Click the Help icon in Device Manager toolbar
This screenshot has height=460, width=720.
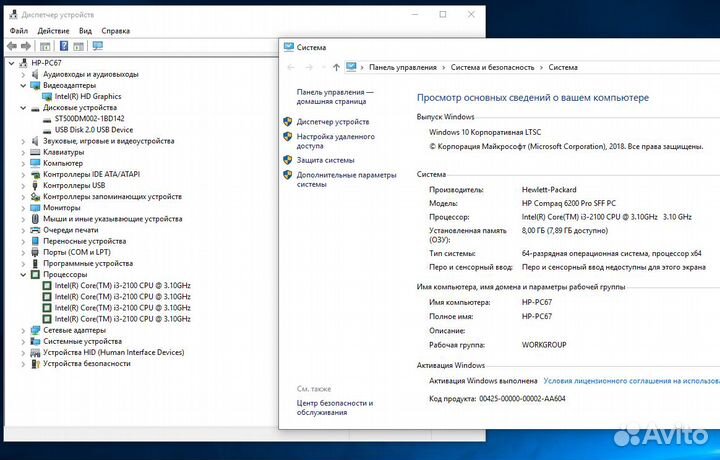point(64,46)
